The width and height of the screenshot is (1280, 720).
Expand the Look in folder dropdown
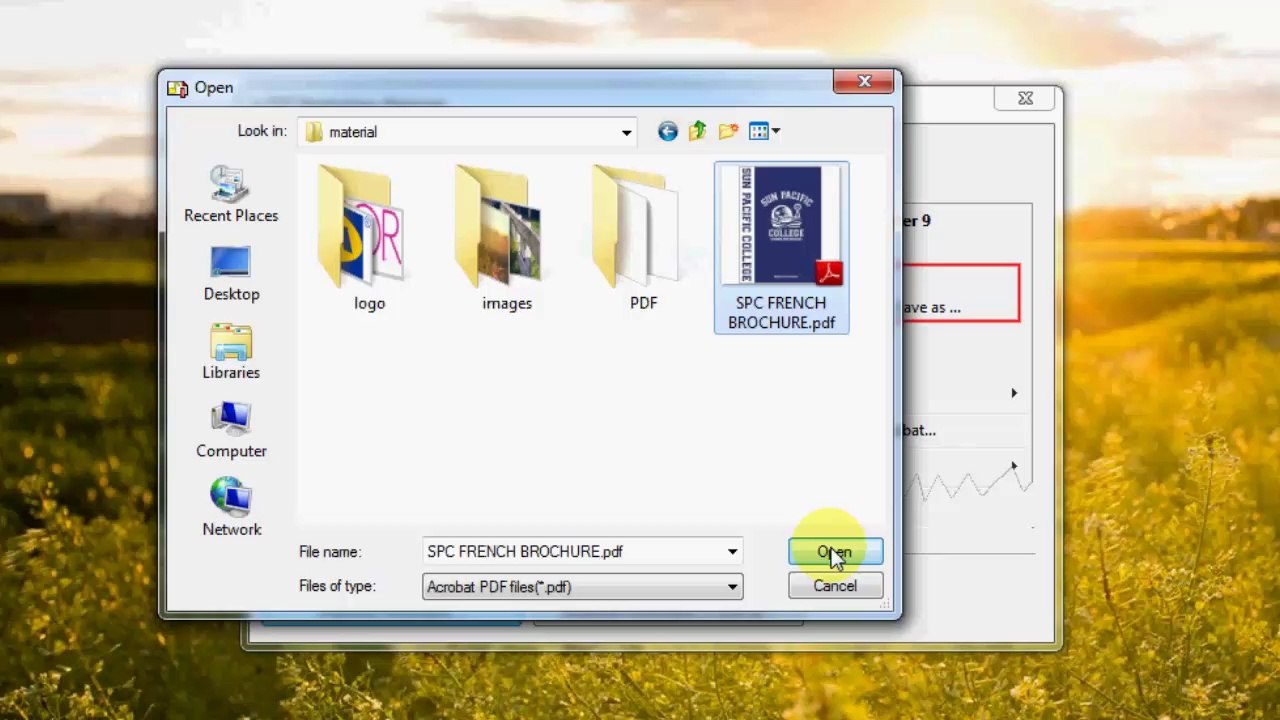click(x=626, y=132)
